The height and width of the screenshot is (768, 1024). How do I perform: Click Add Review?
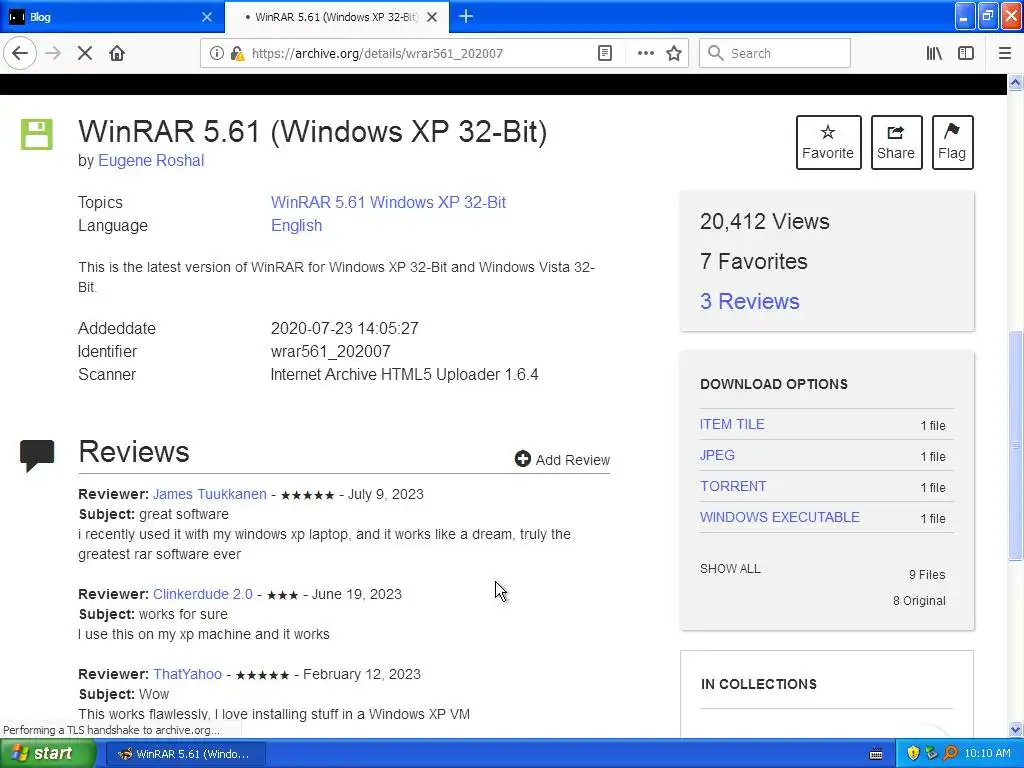(562, 460)
